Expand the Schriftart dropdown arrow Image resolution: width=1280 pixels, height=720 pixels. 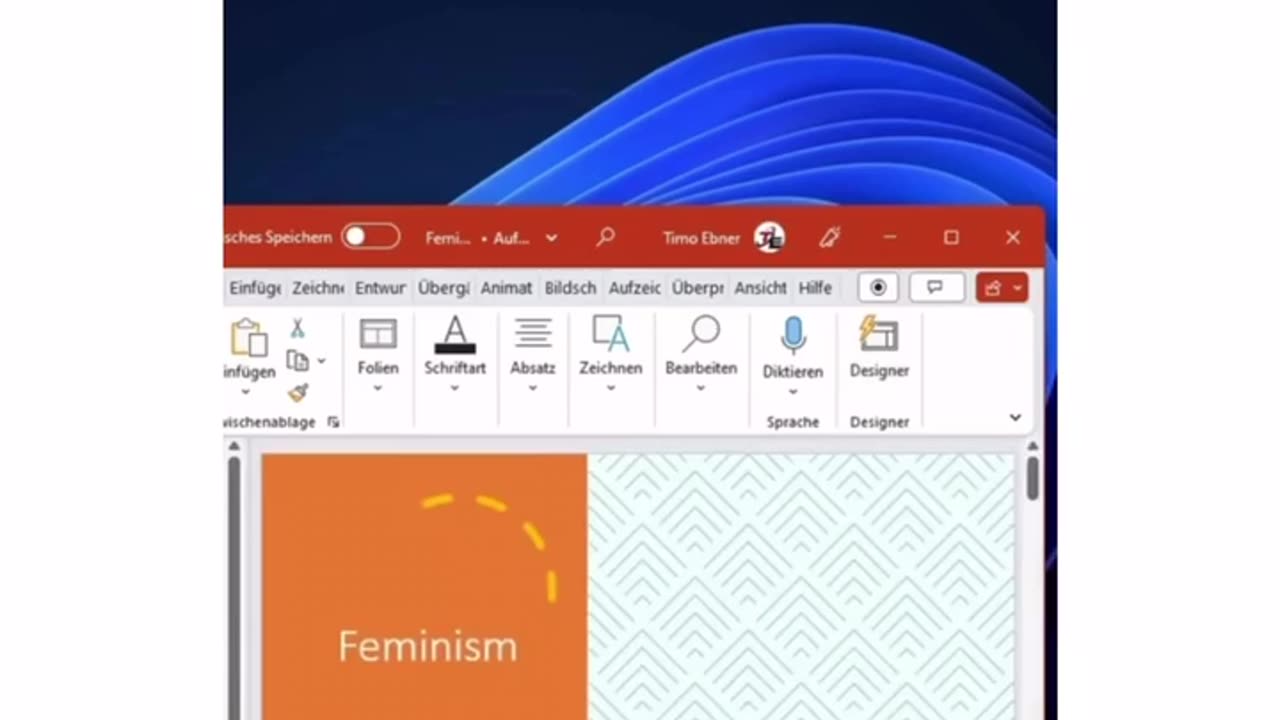tap(454, 388)
